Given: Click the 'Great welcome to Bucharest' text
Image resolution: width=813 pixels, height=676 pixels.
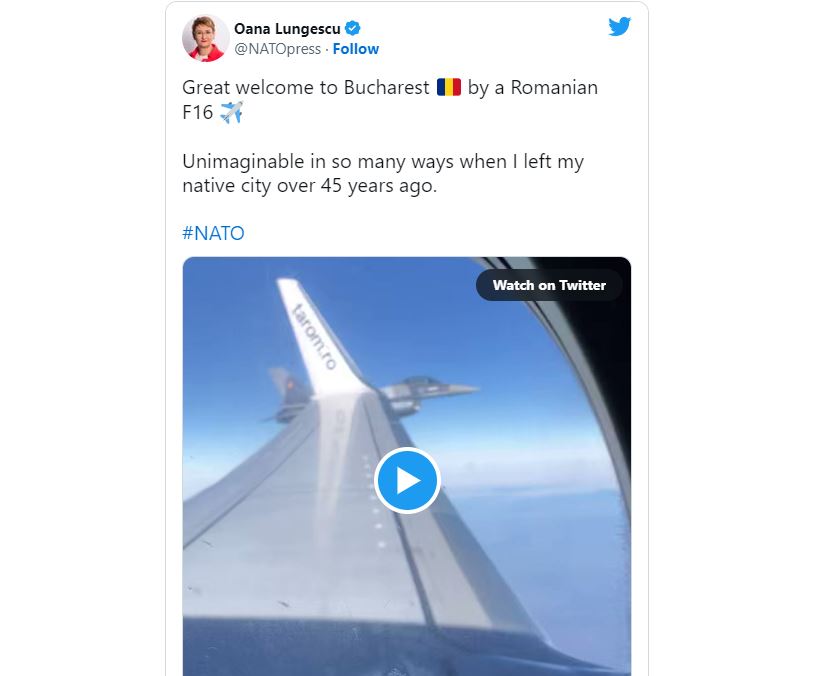Looking at the screenshot, I should coord(306,87).
